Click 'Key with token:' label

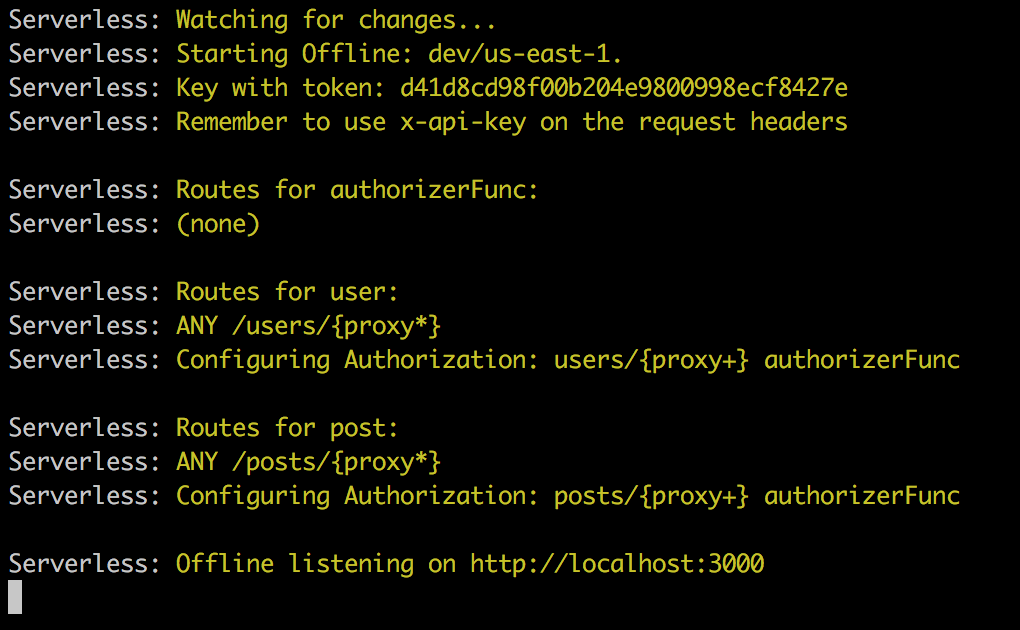click(x=280, y=88)
